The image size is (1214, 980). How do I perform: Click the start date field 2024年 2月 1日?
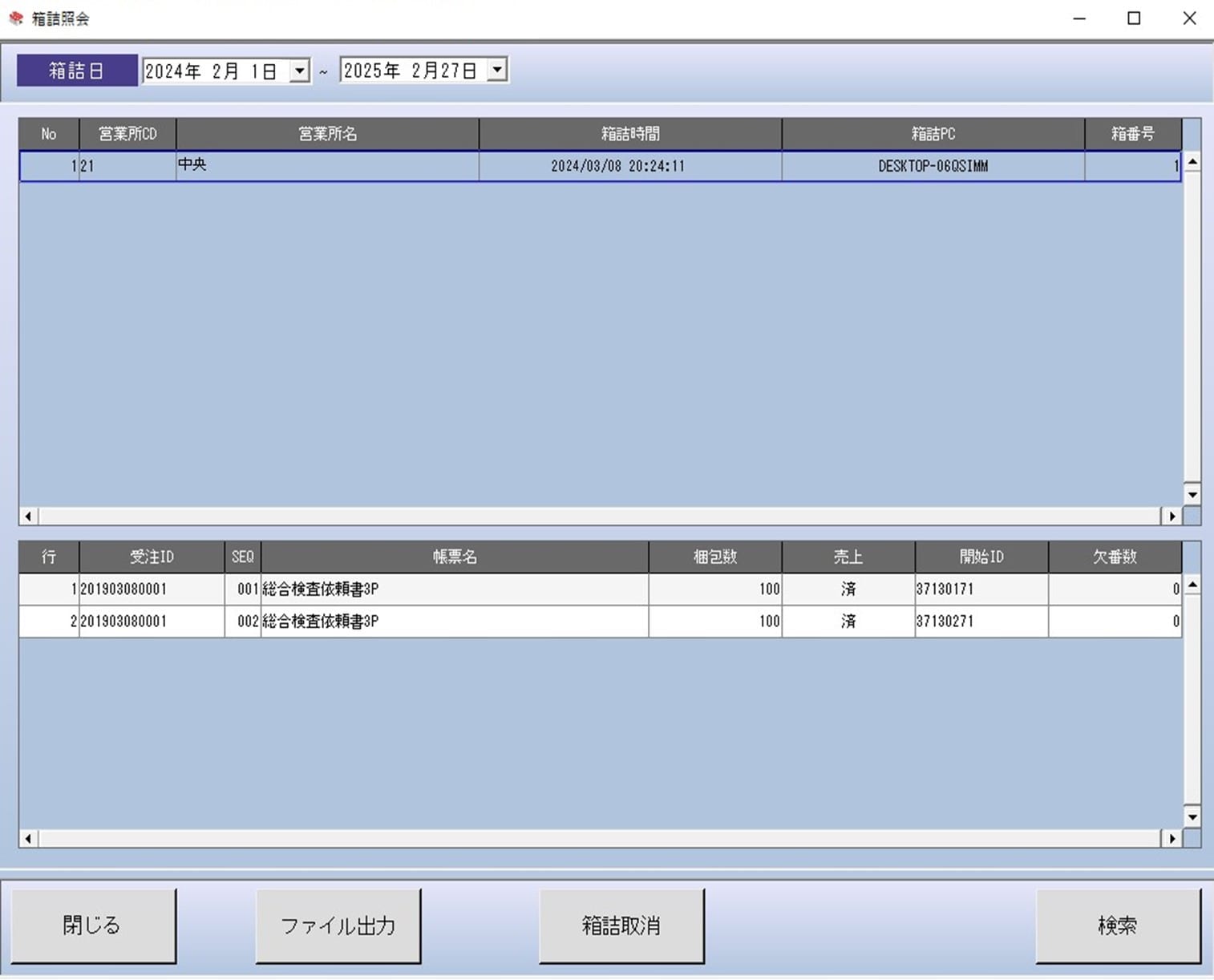(213, 71)
